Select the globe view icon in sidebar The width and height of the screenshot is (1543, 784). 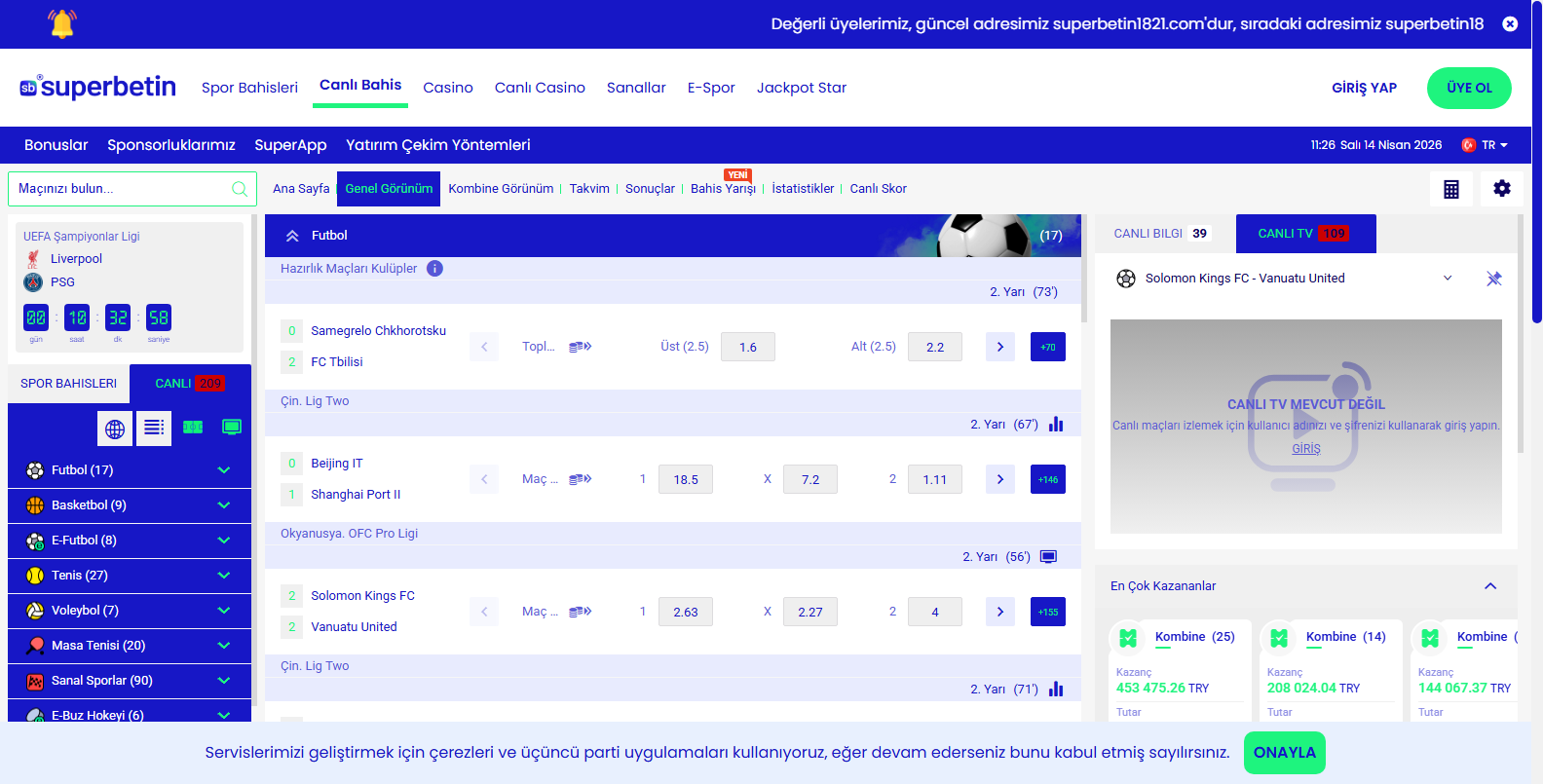115,428
